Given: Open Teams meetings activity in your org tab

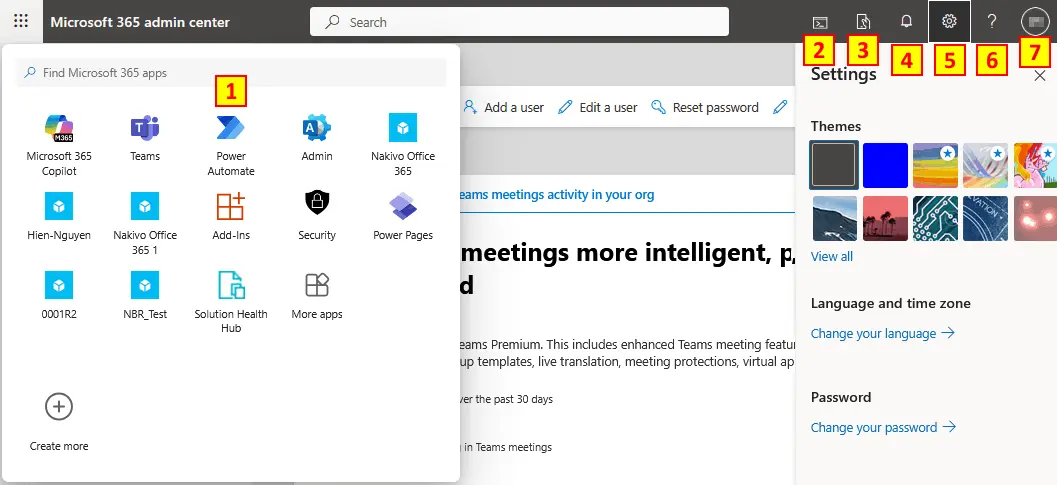Looking at the screenshot, I should tap(555, 195).
